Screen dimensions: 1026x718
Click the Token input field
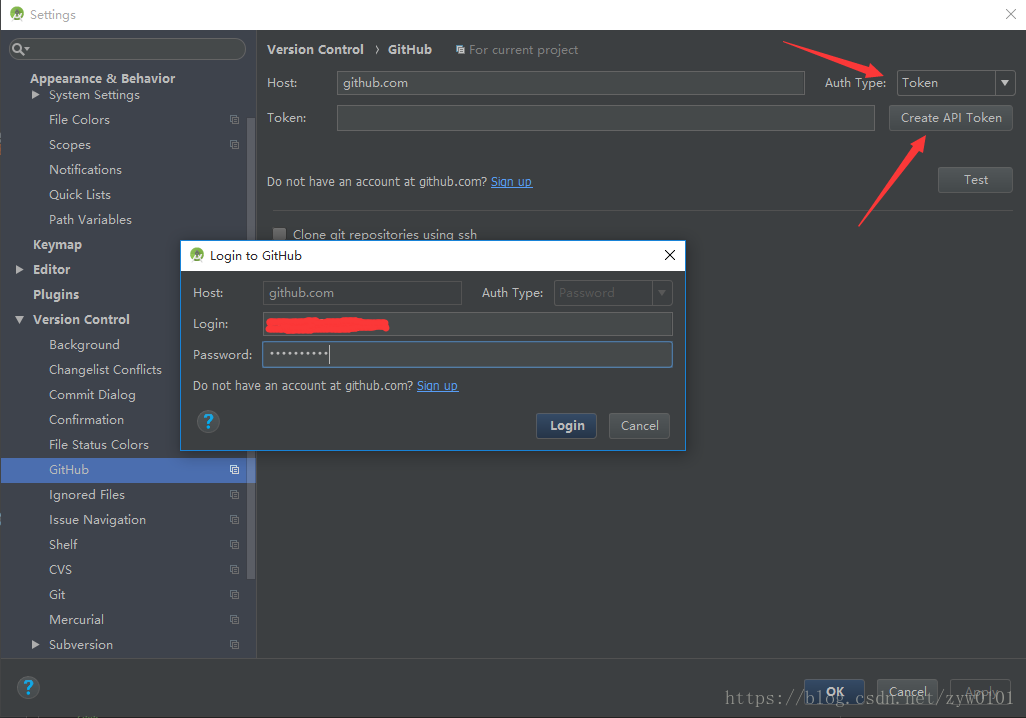pos(605,118)
